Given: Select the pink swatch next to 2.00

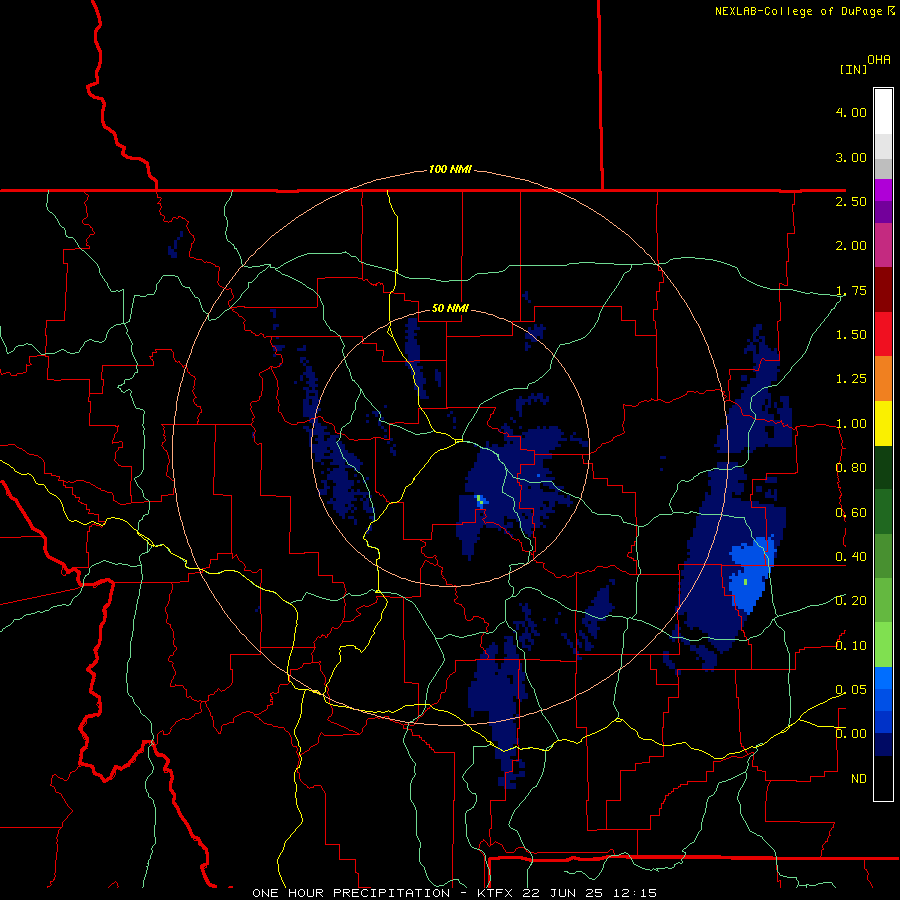Looking at the screenshot, I should click(883, 245).
